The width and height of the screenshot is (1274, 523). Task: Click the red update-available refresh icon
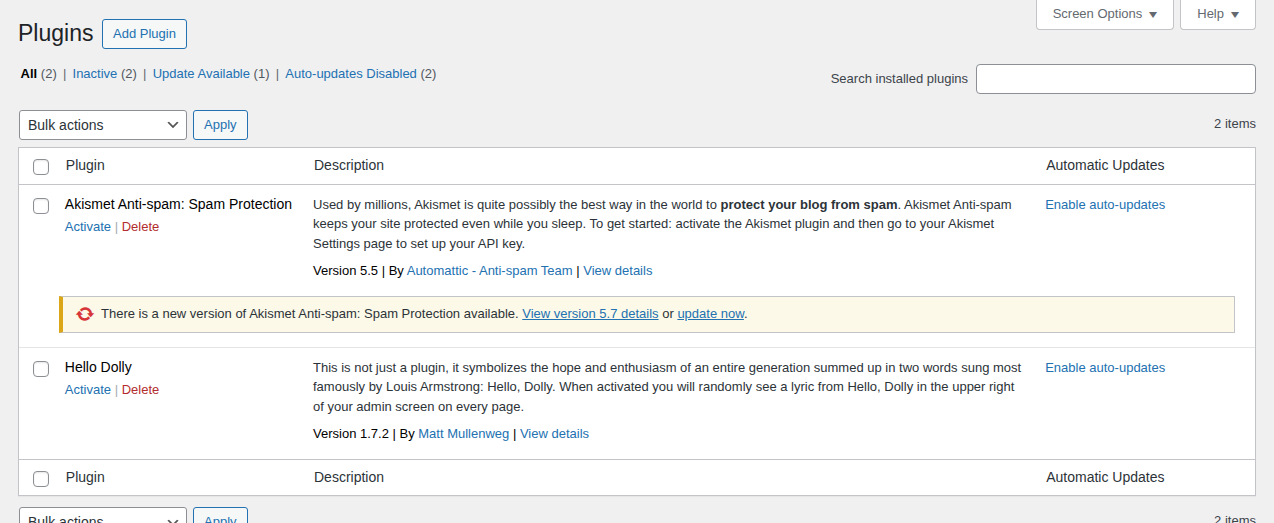tap(85, 314)
